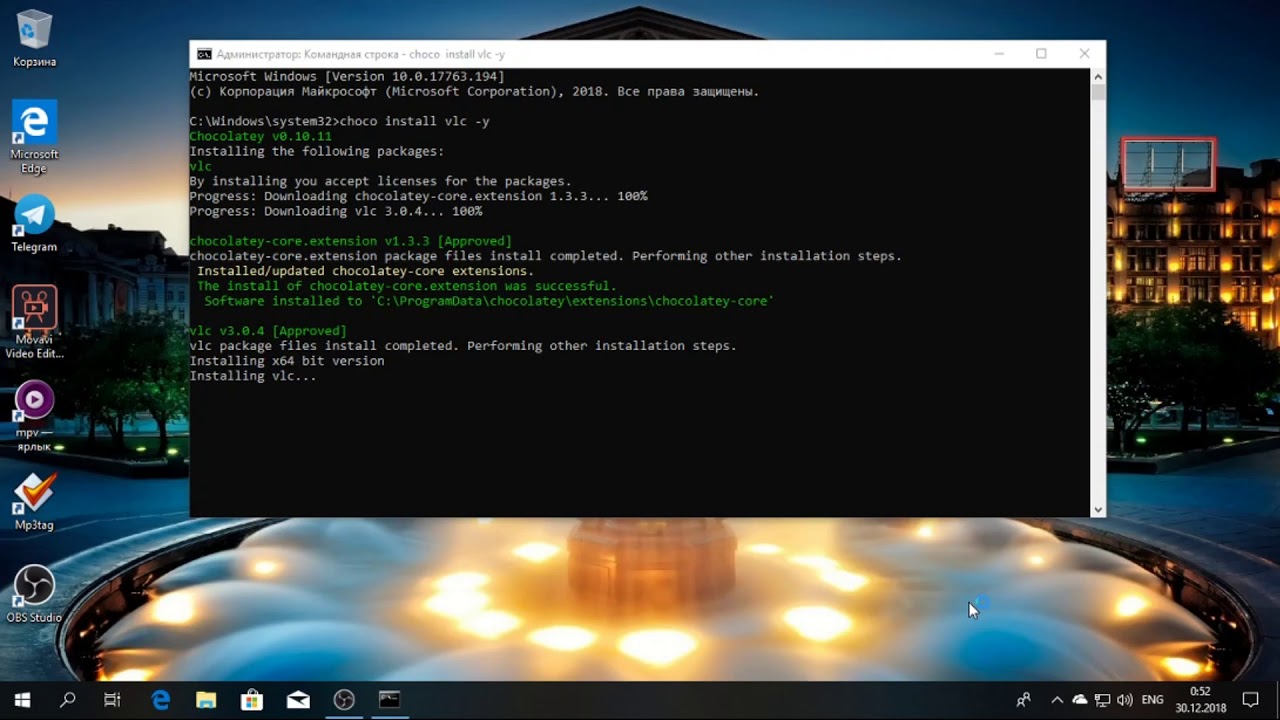Click the console vertical scrollbar thumb
Screen dimensions: 1280x720
[x=1098, y=93]
